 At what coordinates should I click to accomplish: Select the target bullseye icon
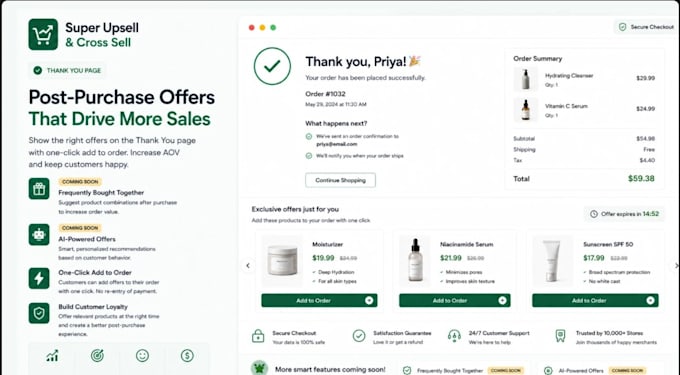(97, 356)
